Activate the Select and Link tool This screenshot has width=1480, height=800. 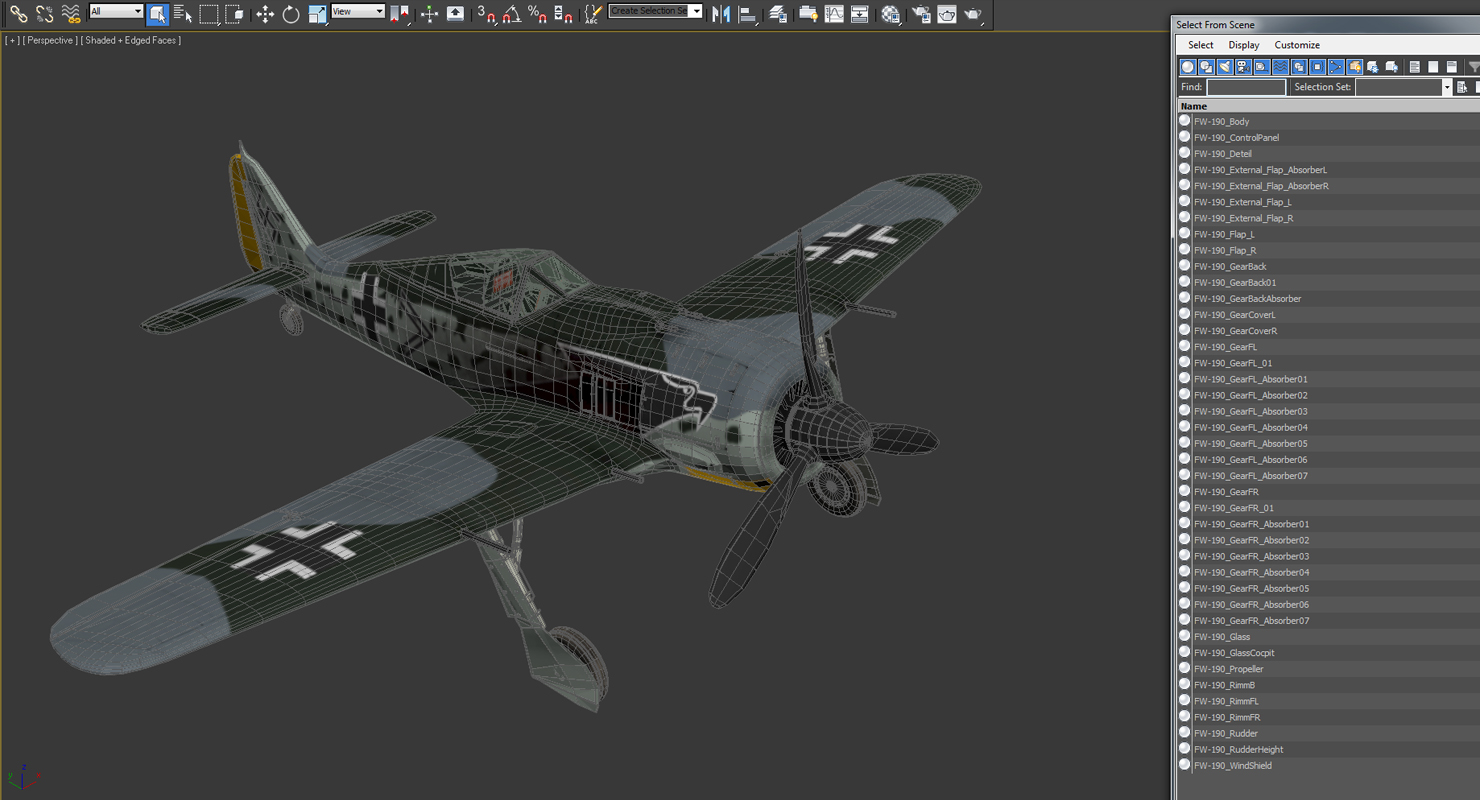[18, 14]
